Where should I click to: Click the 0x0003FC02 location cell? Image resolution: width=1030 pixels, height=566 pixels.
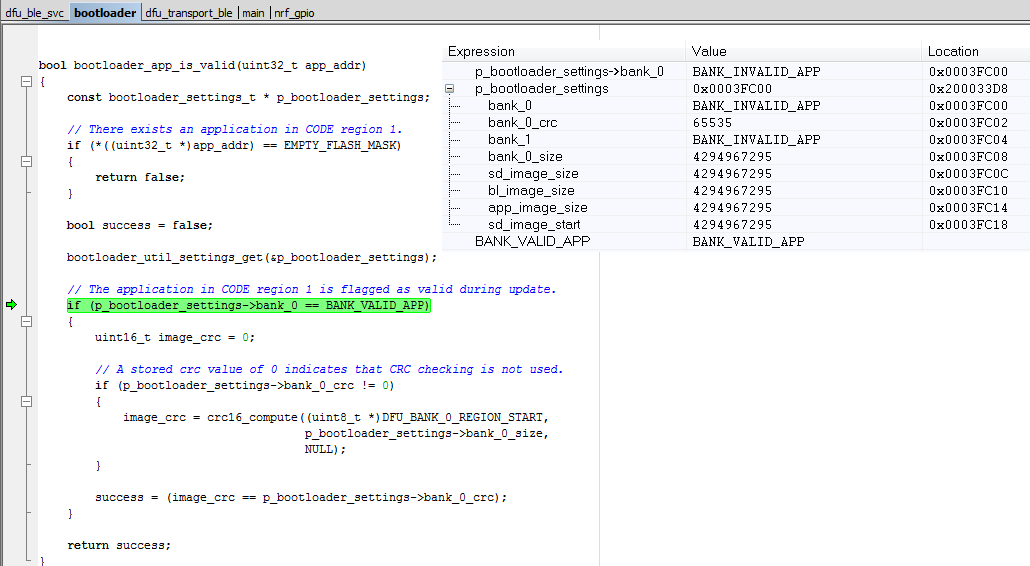[968, 123]
